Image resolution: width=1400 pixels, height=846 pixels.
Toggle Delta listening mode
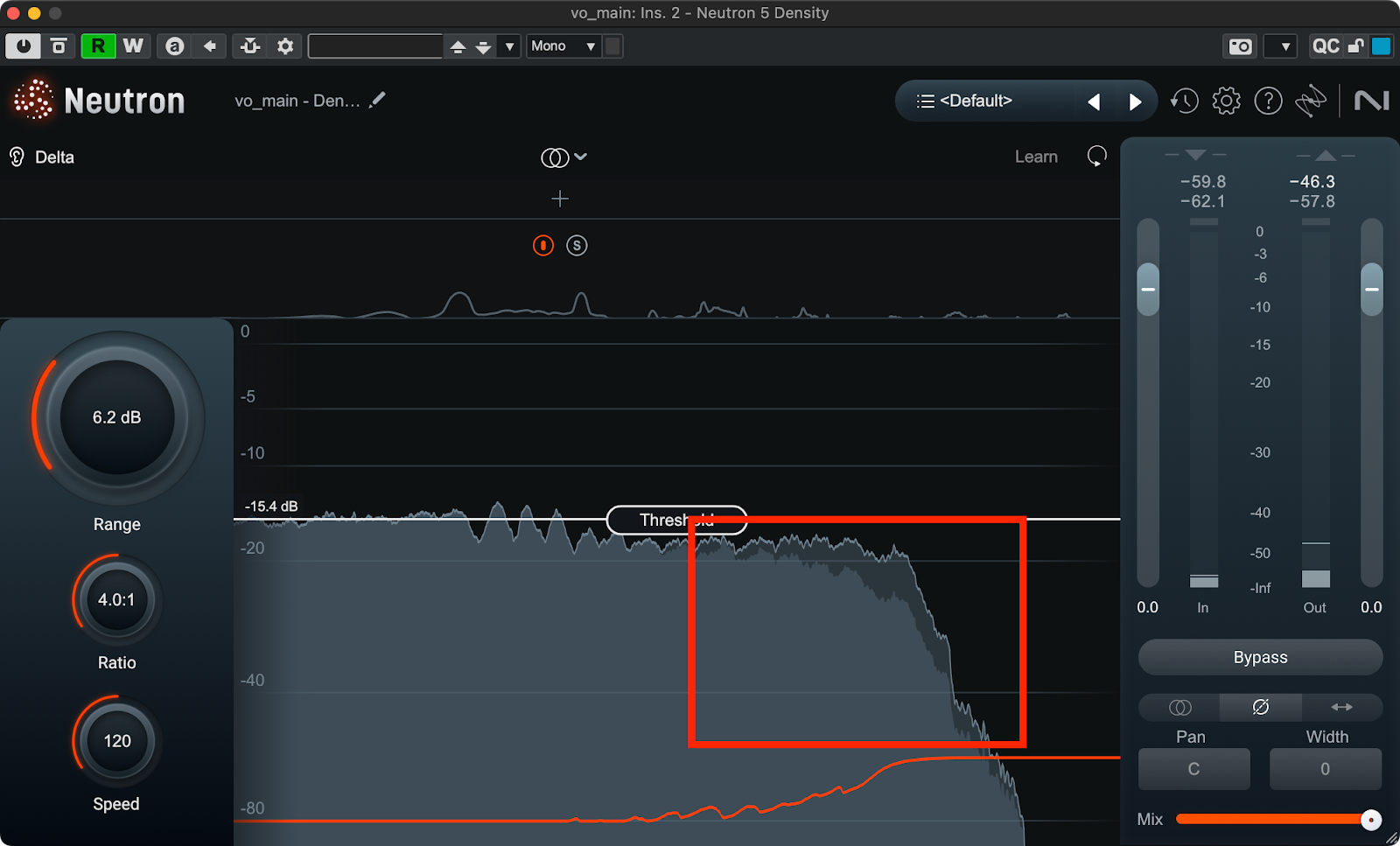[42, 157]
